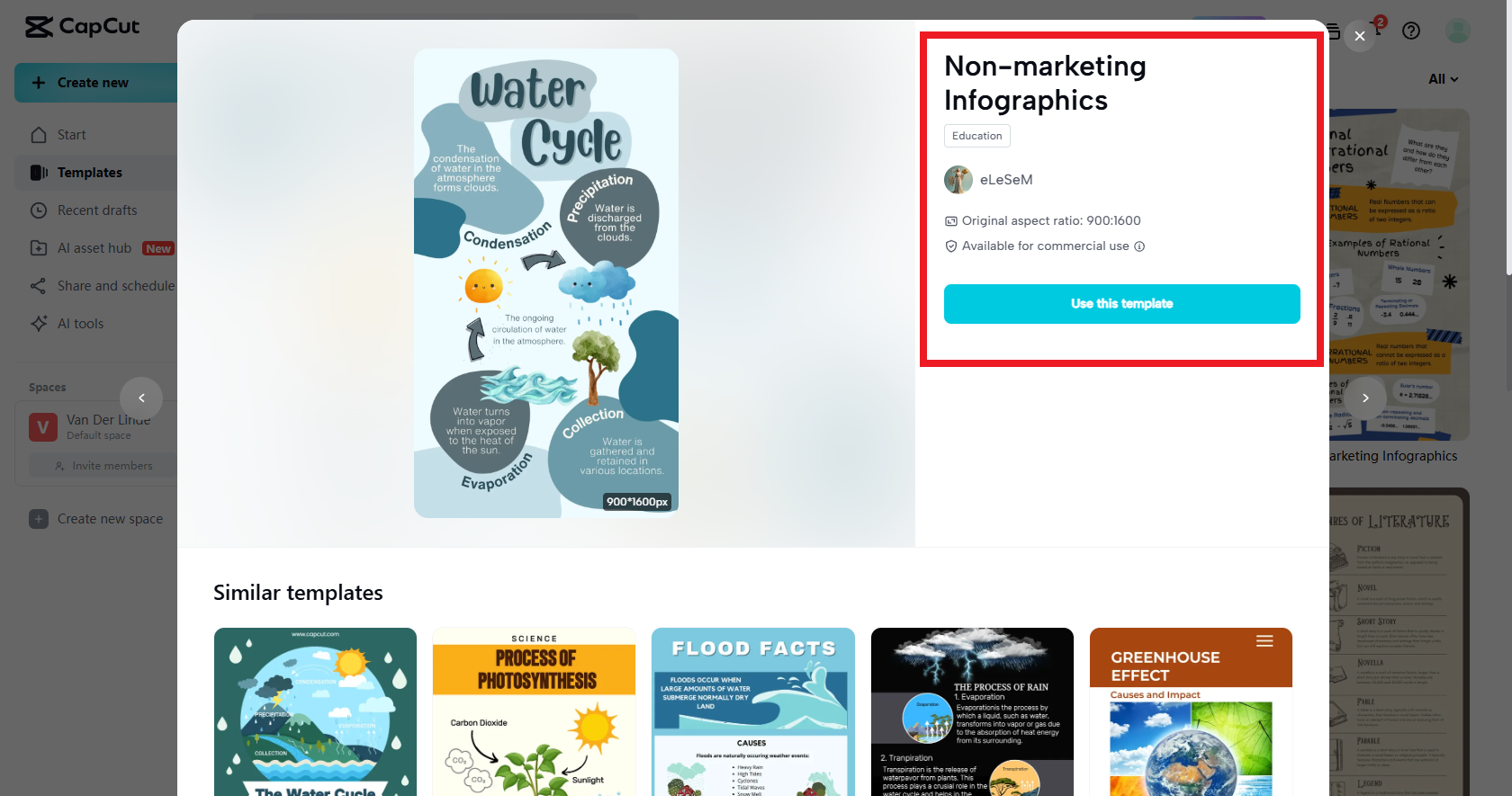Click the Create new button
Image resolution: width=1512 pixels, height=796 pixels.
(x=96, y=83)
